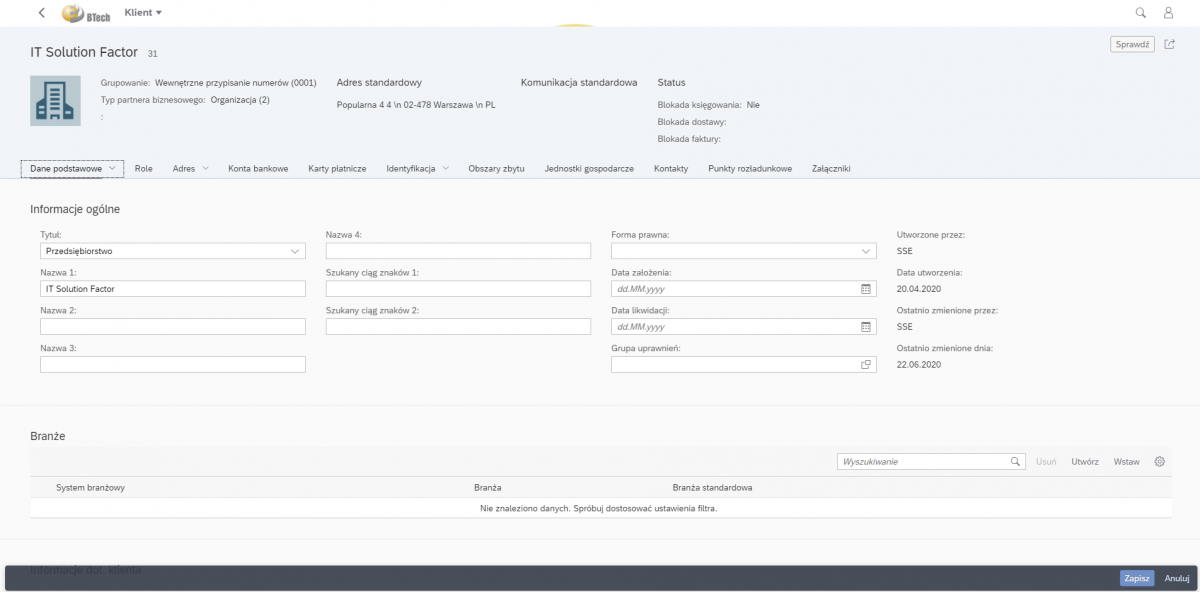1200x592 pixels.
Task: Click the organization building avatar
Action: coord(55,100)
